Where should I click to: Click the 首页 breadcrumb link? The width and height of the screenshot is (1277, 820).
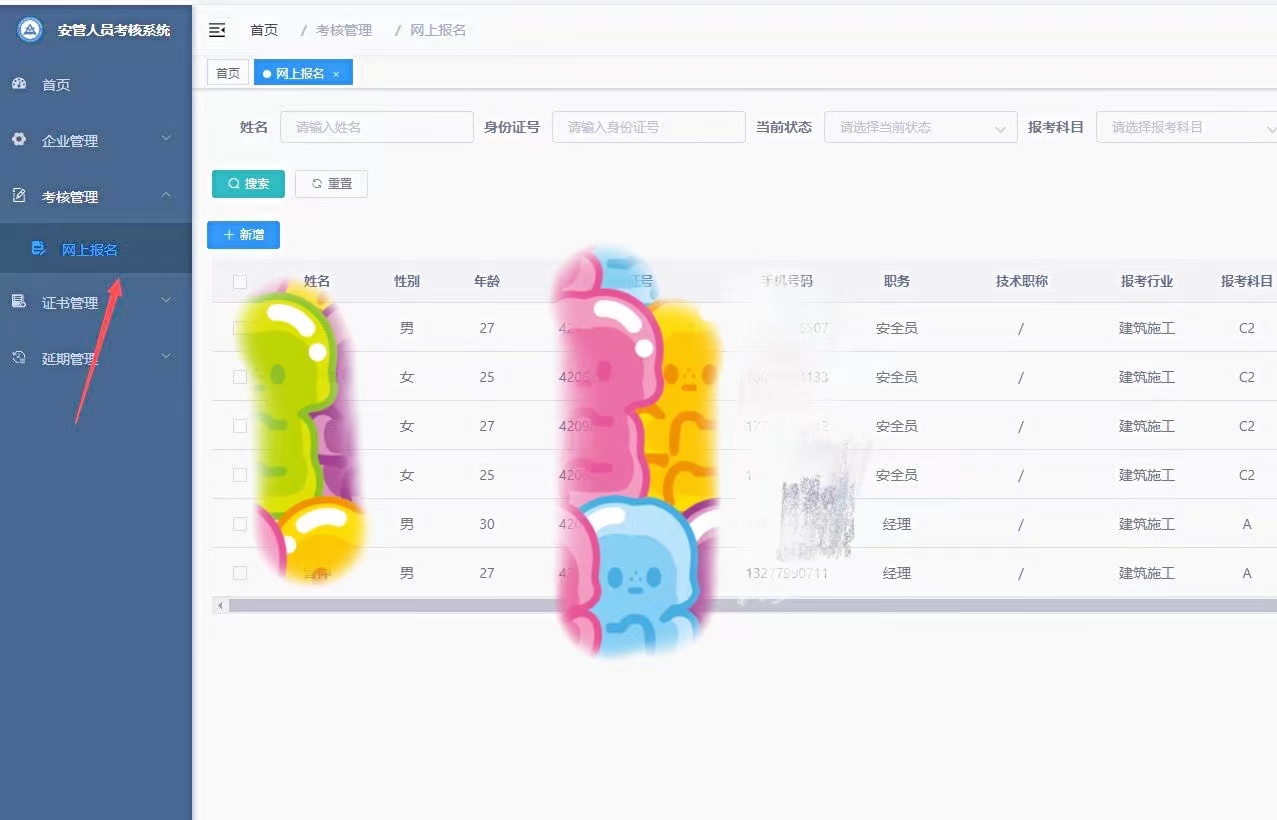pos(264,30)
